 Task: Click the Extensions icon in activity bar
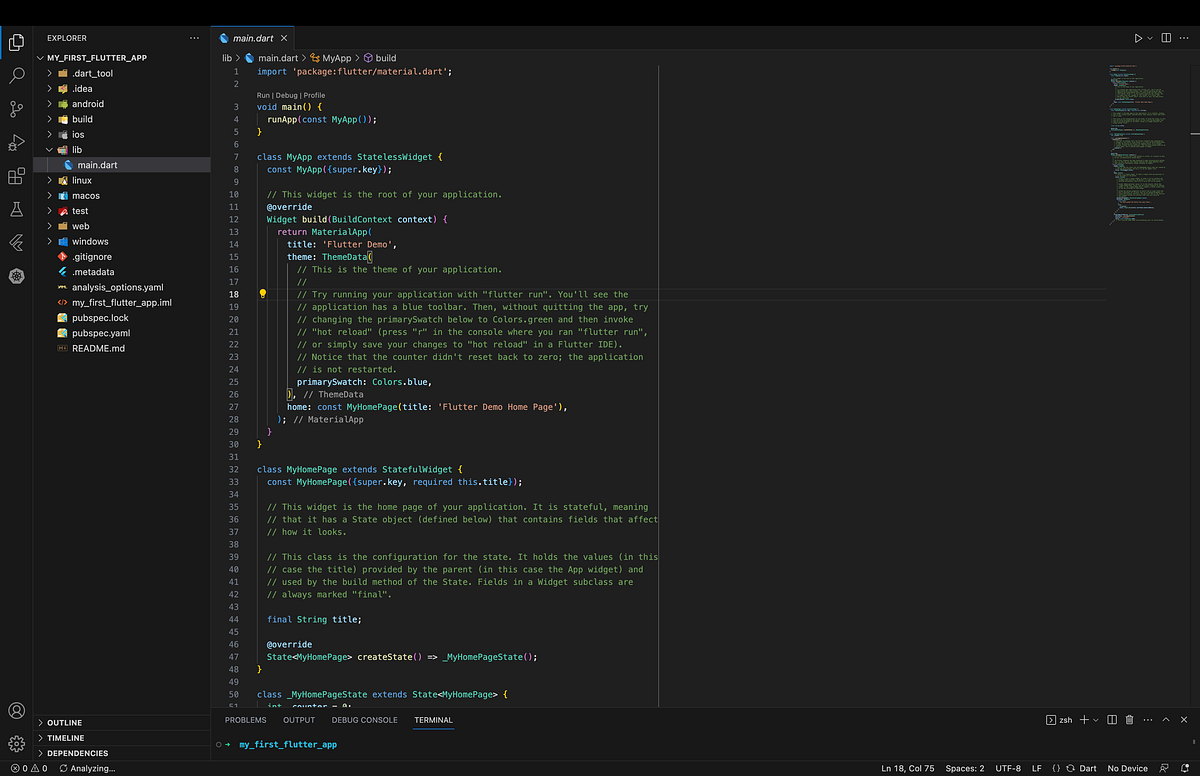pos(16,176)
